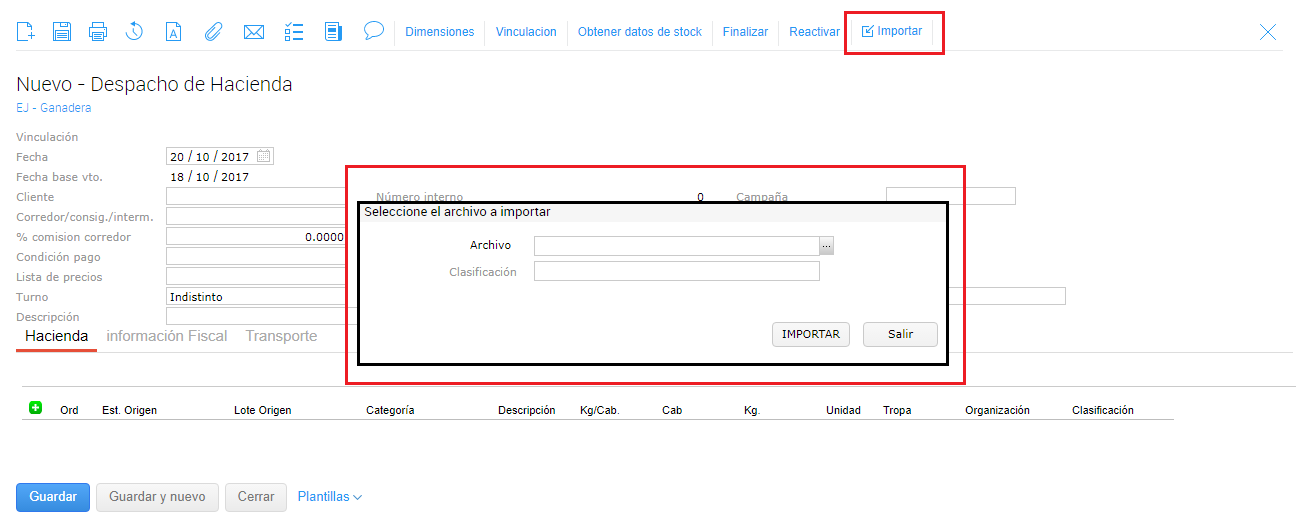Click the Categoría column header
Image resolution: width=1301 pixels, height=526 pixels.
[390, 410]
